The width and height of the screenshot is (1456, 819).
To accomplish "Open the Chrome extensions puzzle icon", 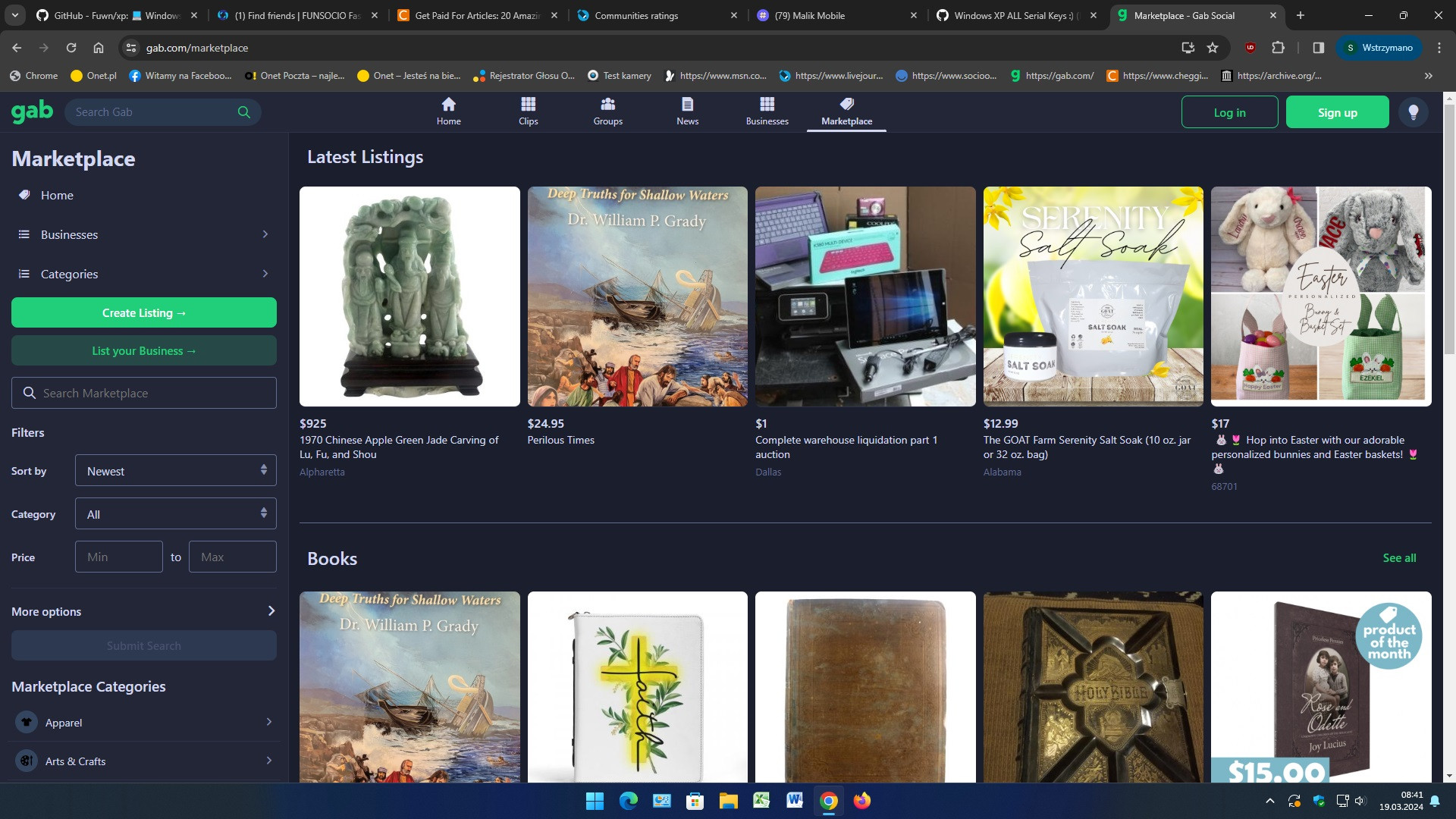I will pos(1278,48).
